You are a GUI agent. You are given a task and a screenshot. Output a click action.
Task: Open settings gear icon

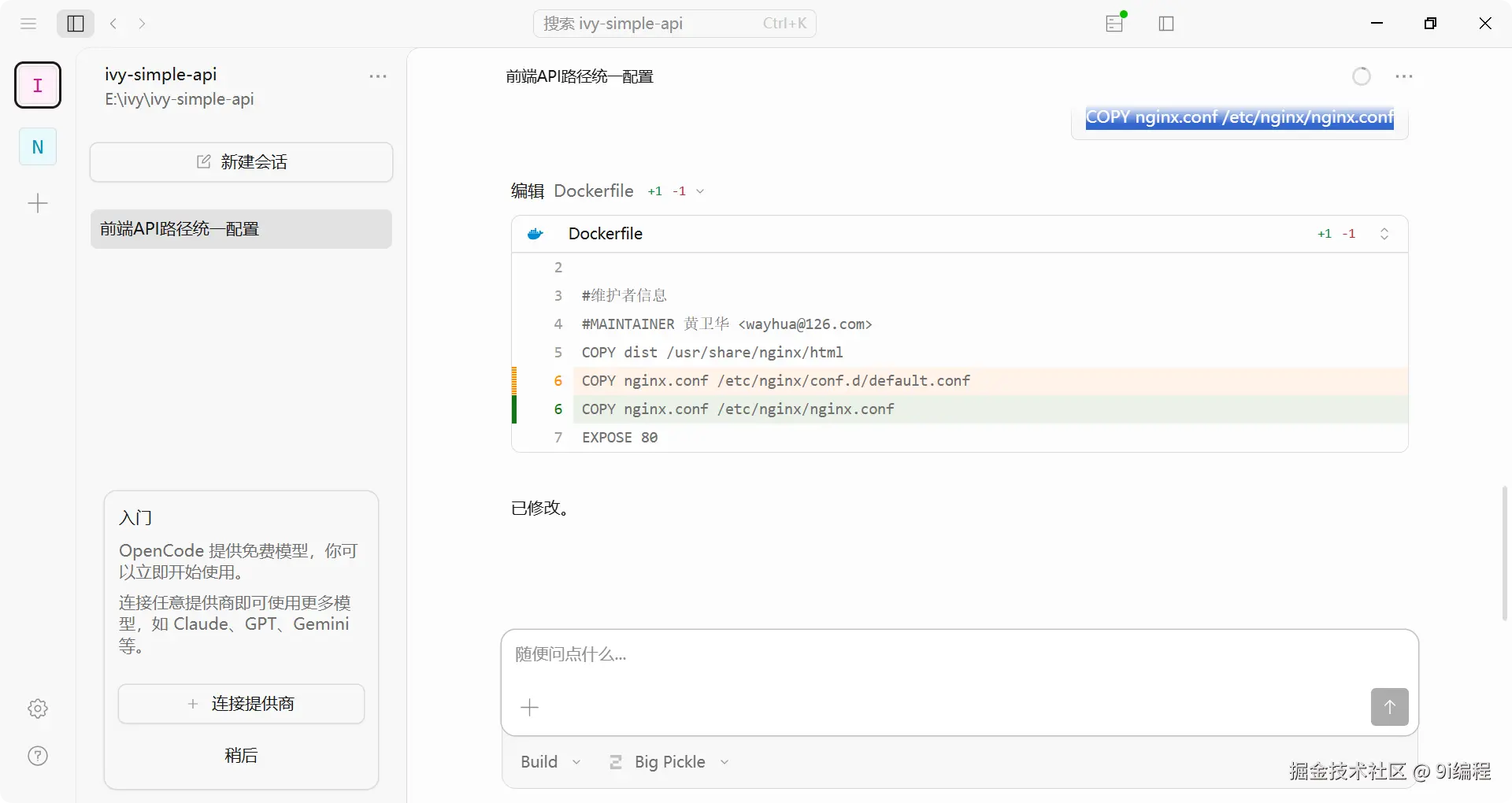(x=38, y=709)
